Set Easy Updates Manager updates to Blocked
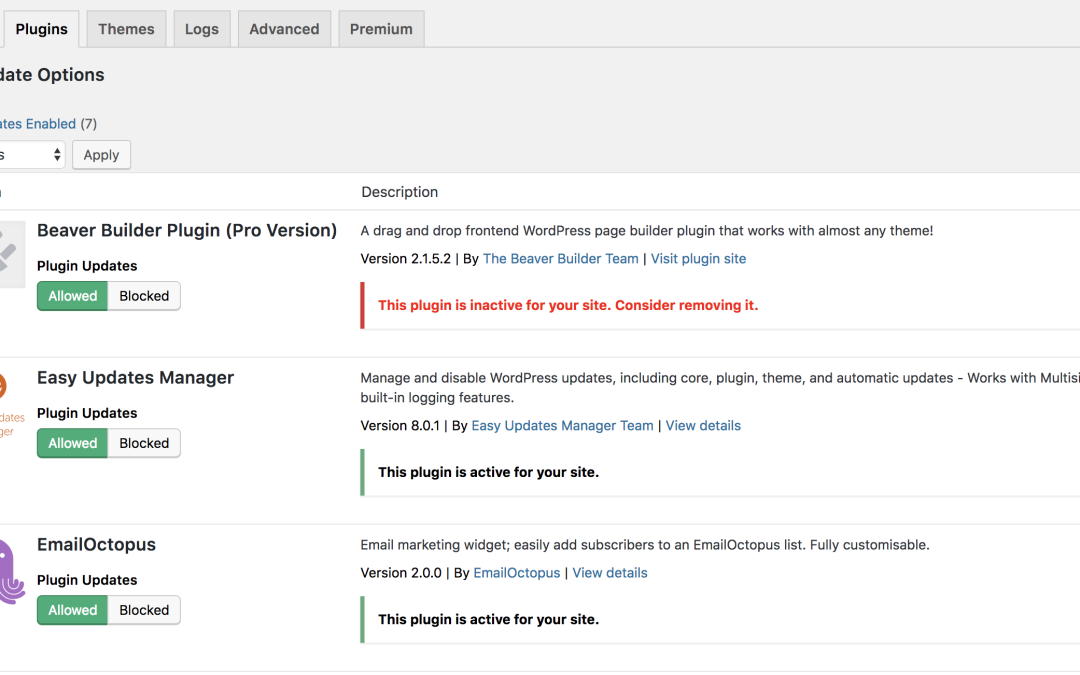1080x675 pixels. click(144, 444)
